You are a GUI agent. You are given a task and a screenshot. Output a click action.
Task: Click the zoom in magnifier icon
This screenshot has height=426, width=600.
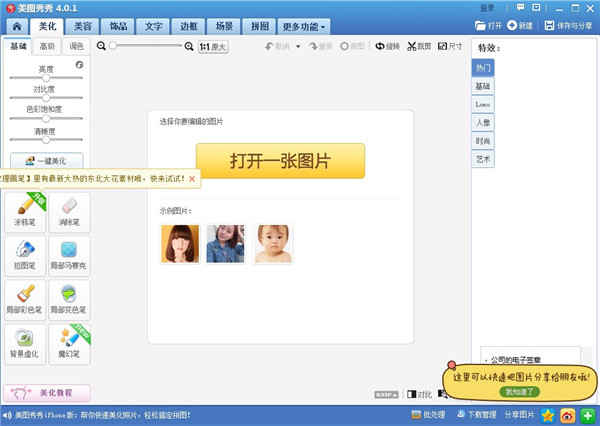189,46
